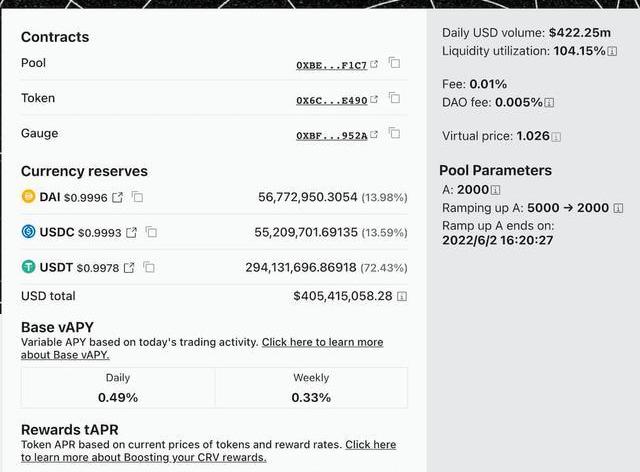Copy the DAI token address
The image size is (640, 472).
pyautogui.click(x=138, y=197)
